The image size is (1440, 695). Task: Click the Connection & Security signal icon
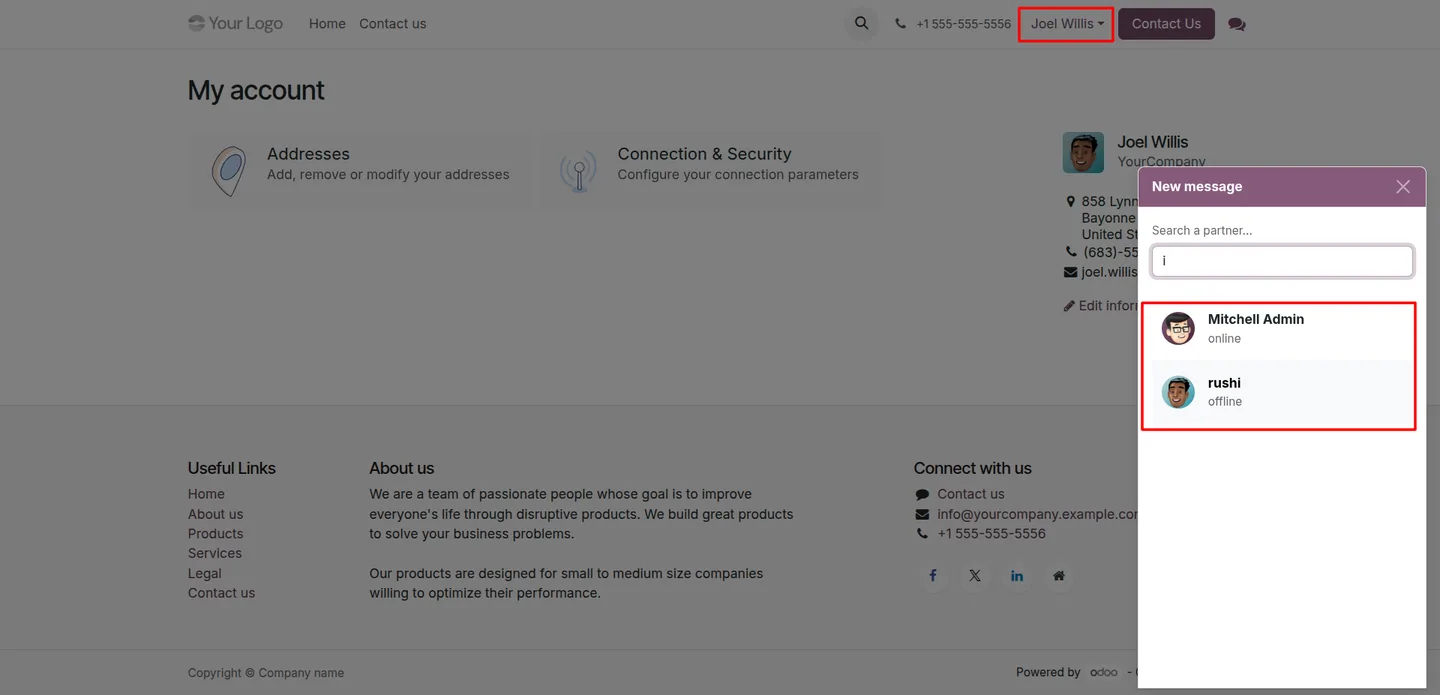pos(579,171)
